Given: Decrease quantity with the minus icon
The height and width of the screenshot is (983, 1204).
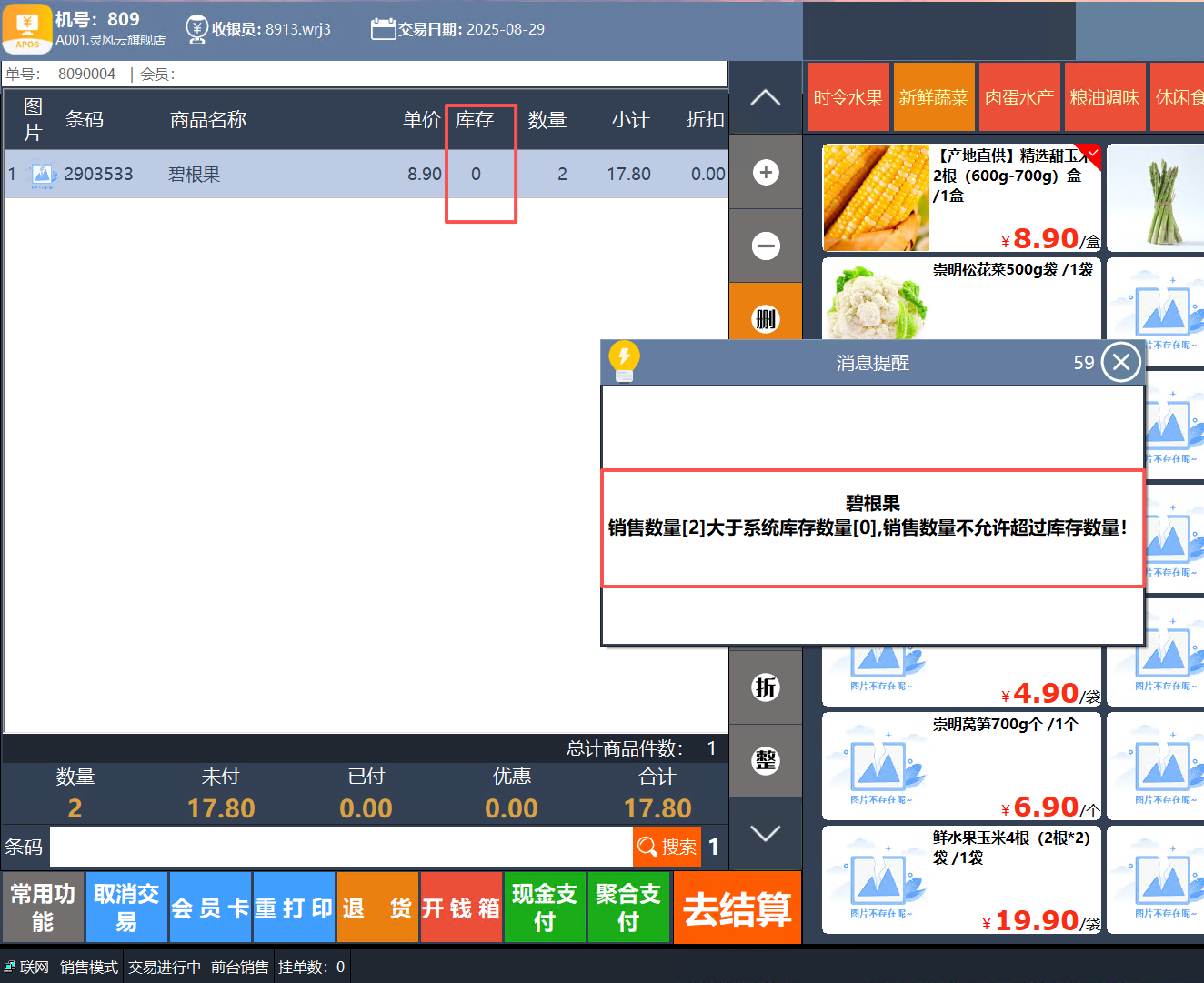Looking at the screenshot, I should 766,246.
